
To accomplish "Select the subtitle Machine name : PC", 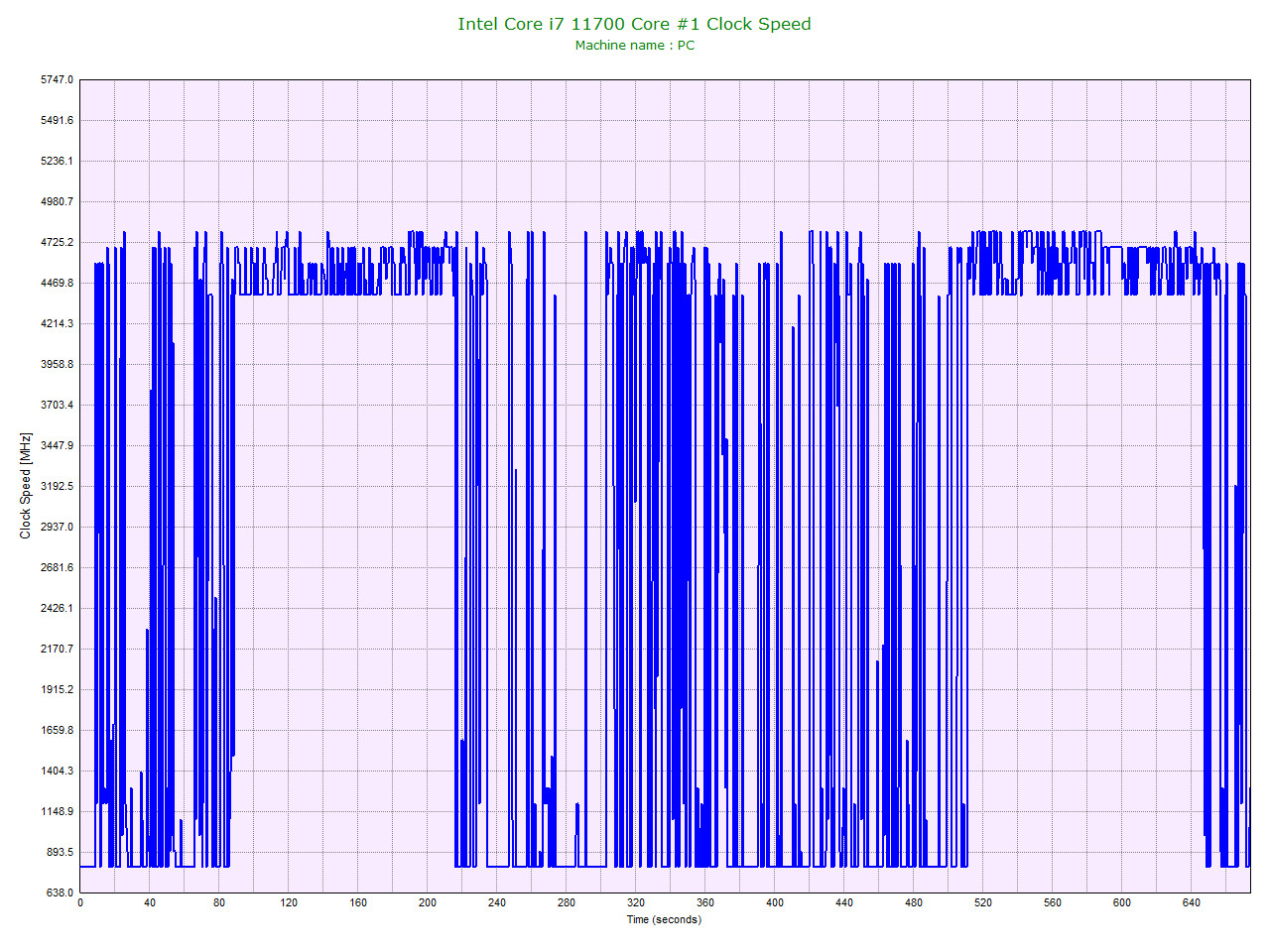I will [x=635, y=45].
